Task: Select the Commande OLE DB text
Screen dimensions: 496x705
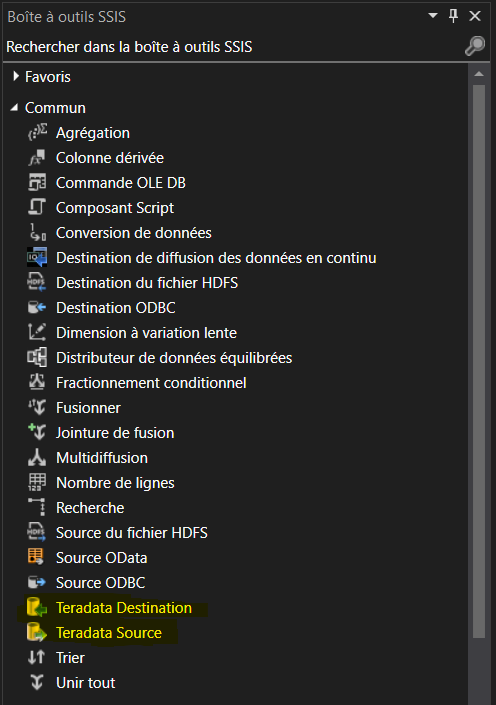Action: click(121, 183)
